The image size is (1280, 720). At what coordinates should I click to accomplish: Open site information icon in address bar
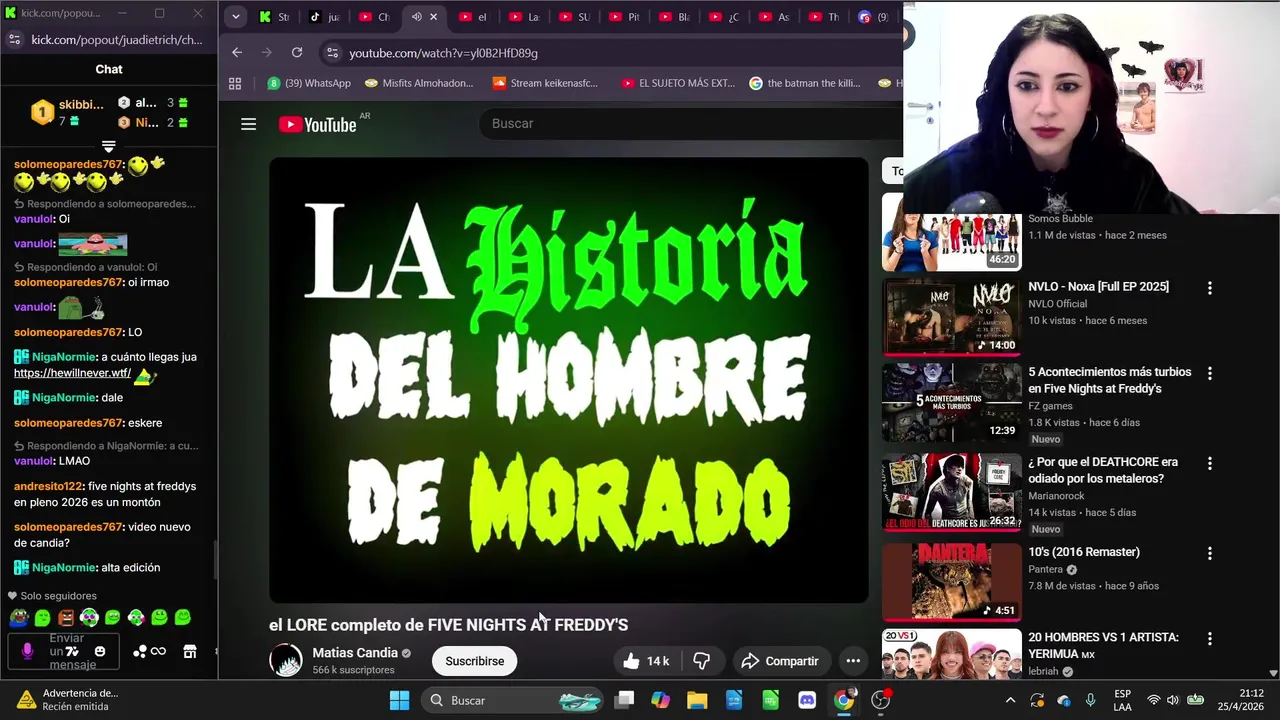pos(331,53)
